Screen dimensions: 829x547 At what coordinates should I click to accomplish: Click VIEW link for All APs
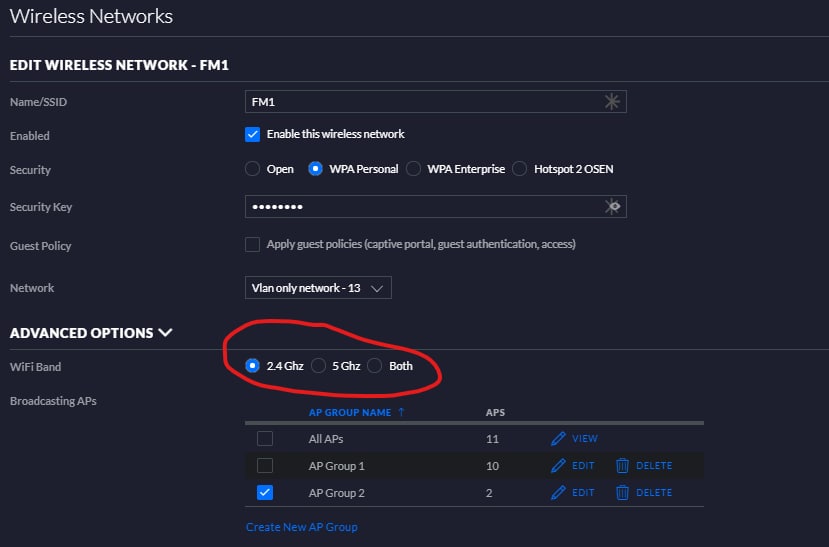click(585, 439)
